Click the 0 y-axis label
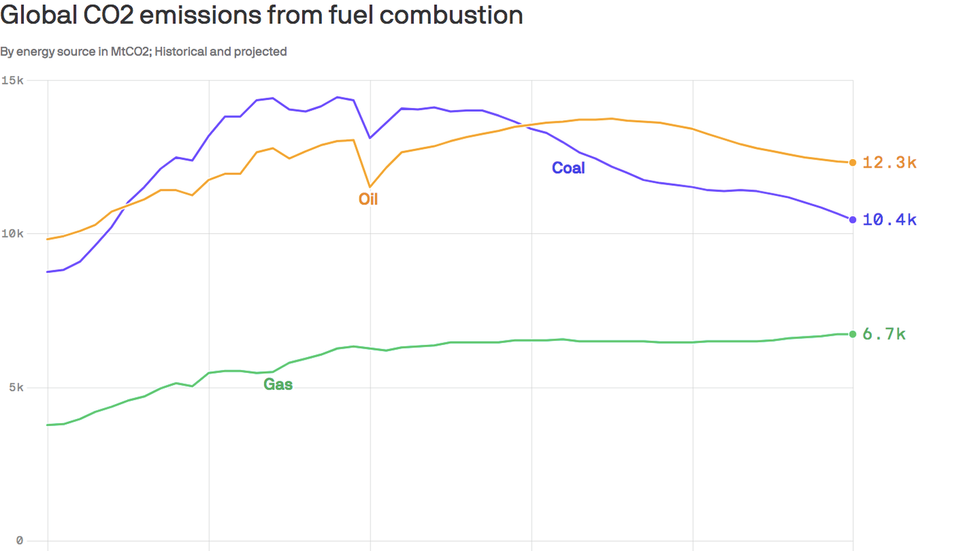Viewport: 980px width, 551px height. [19, 540]
